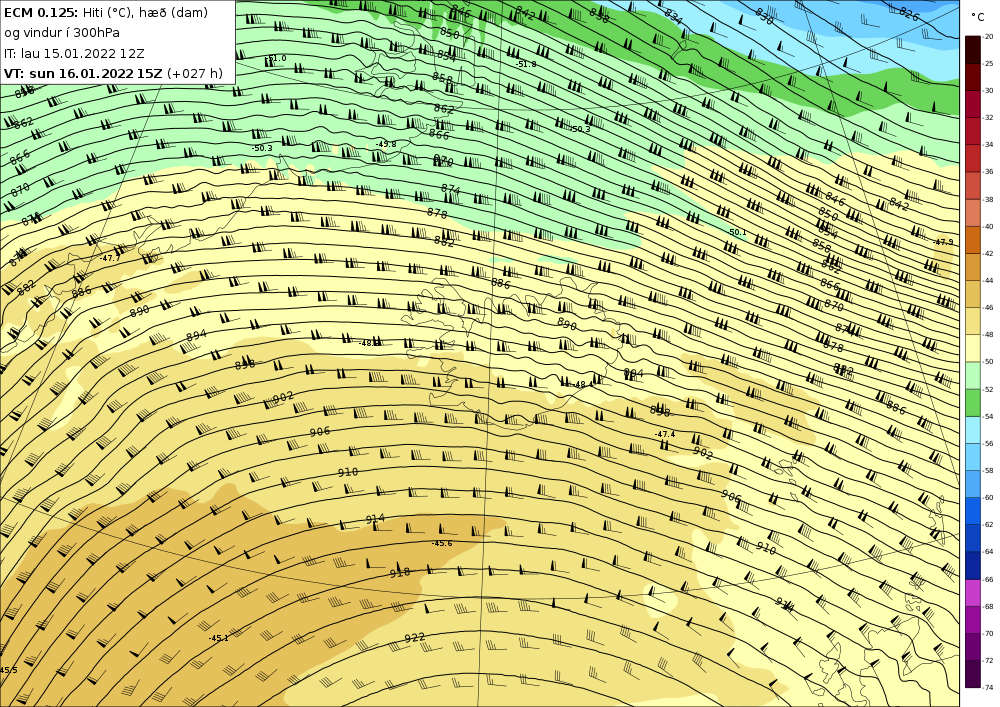Click the dark purple swatch between -72 and -74
This screenshot has height=707, width=1000.
(x=973, y=674)
